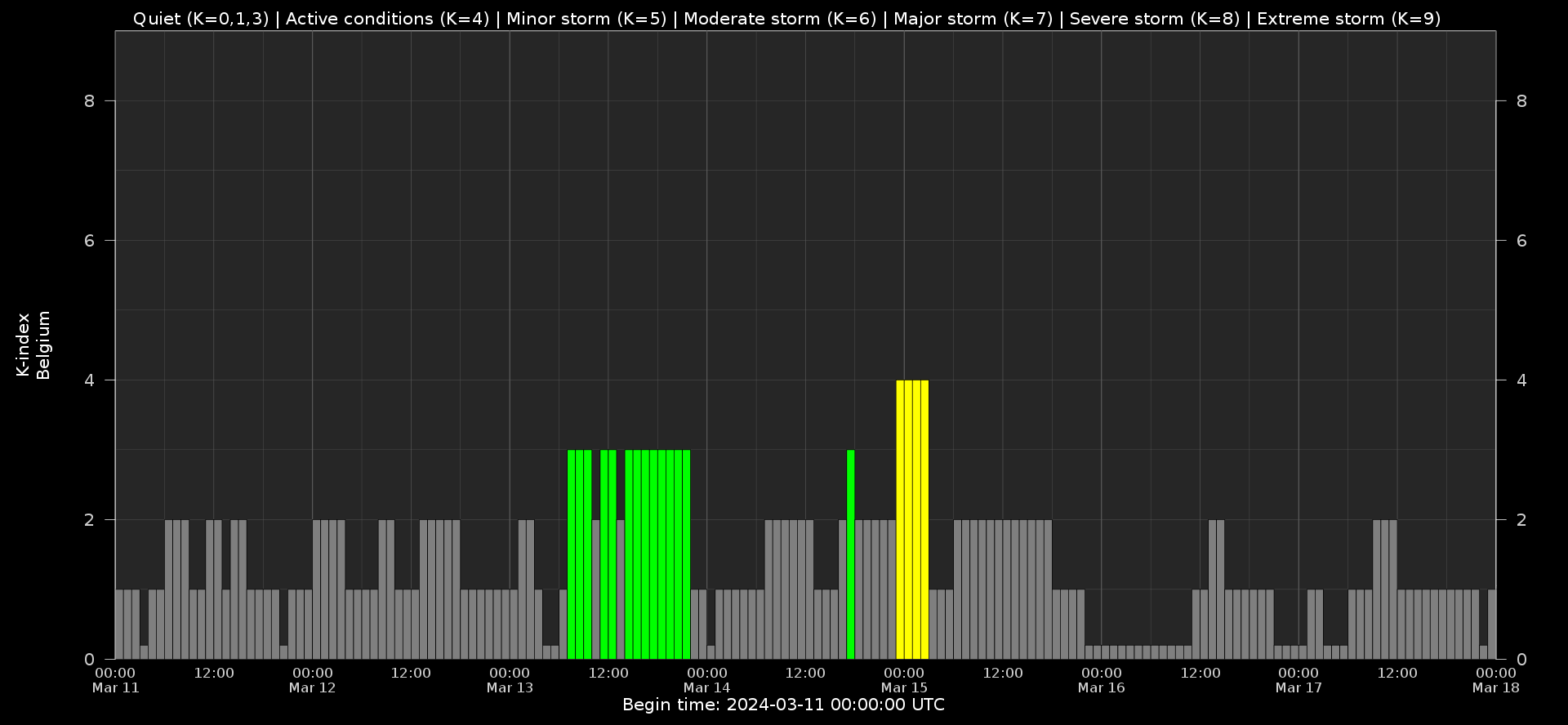Click the 'Severe storm (K=8)' legend text
The width and height of the screenshot is (1568, 725).
(1155, 19)
